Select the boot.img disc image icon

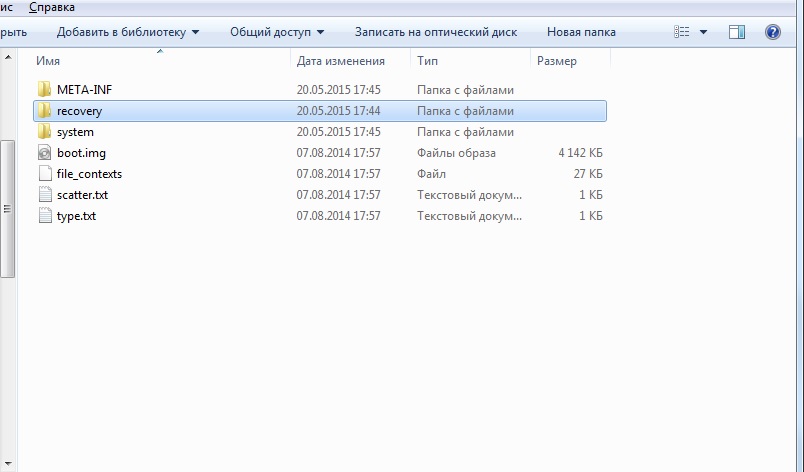[x=44, y=153]
